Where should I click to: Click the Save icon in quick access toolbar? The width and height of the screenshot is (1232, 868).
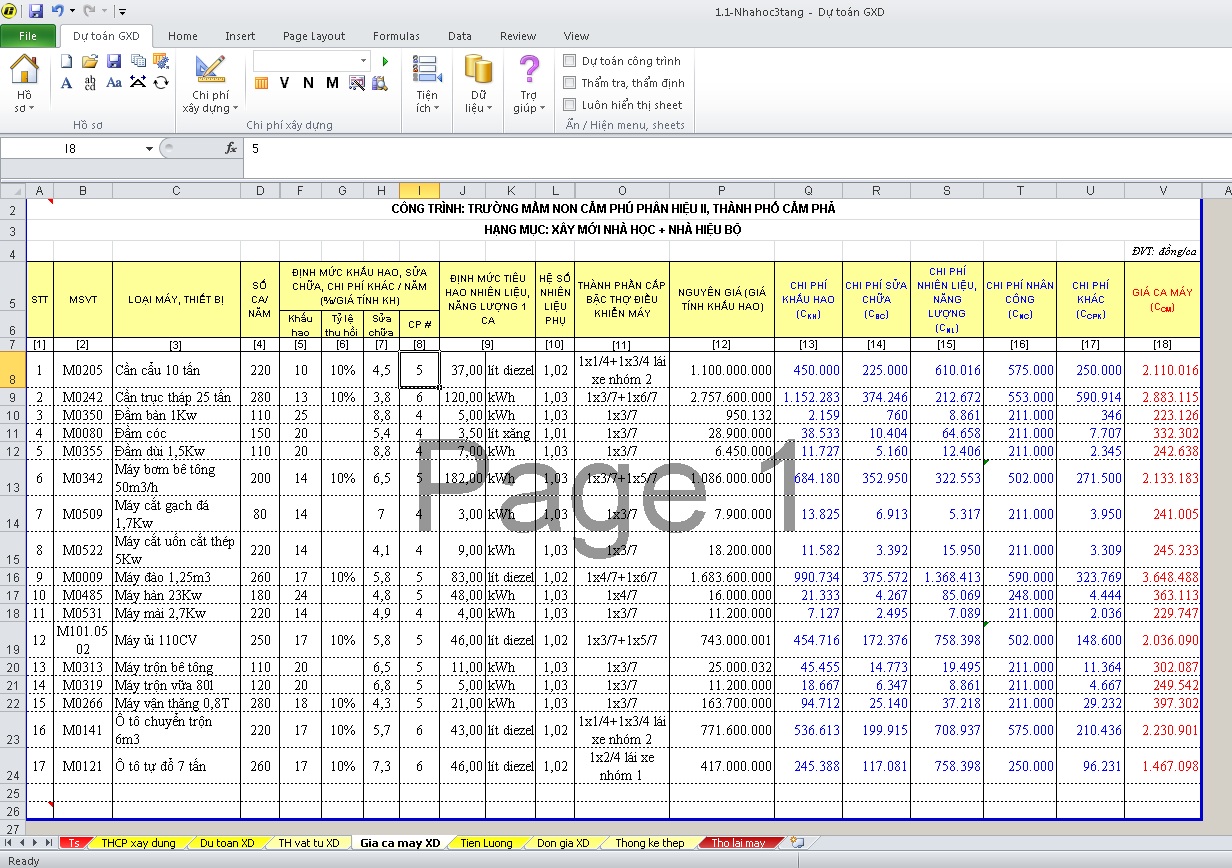tap(36, 11)
